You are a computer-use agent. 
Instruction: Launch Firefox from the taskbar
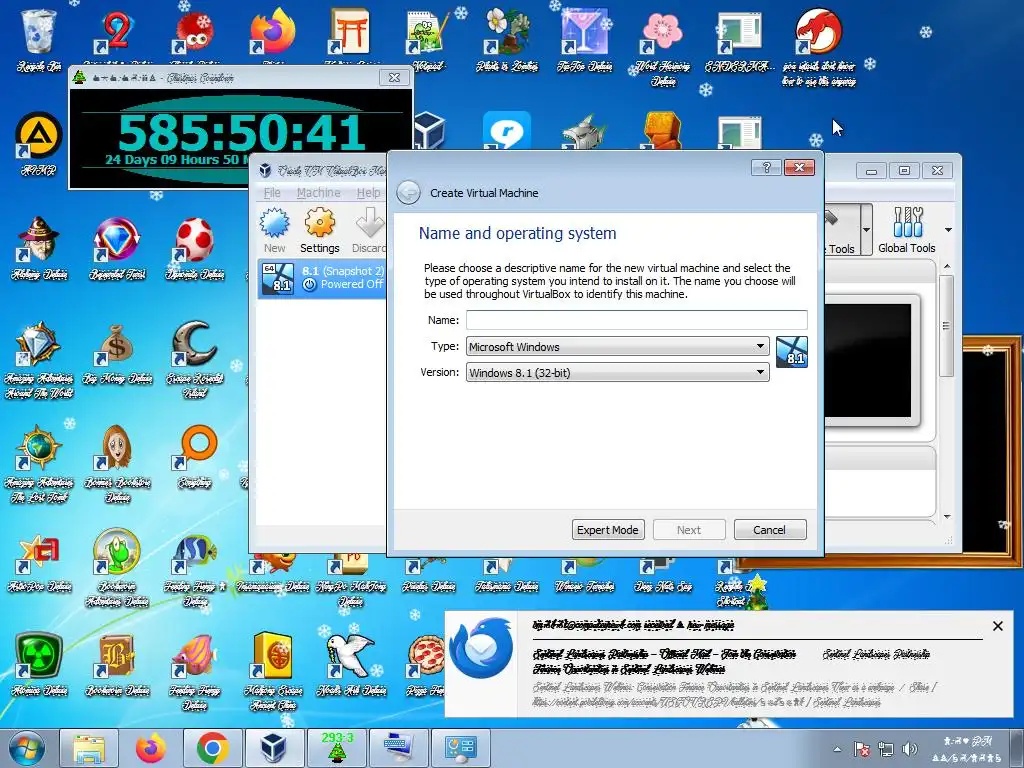pos(151,748)
